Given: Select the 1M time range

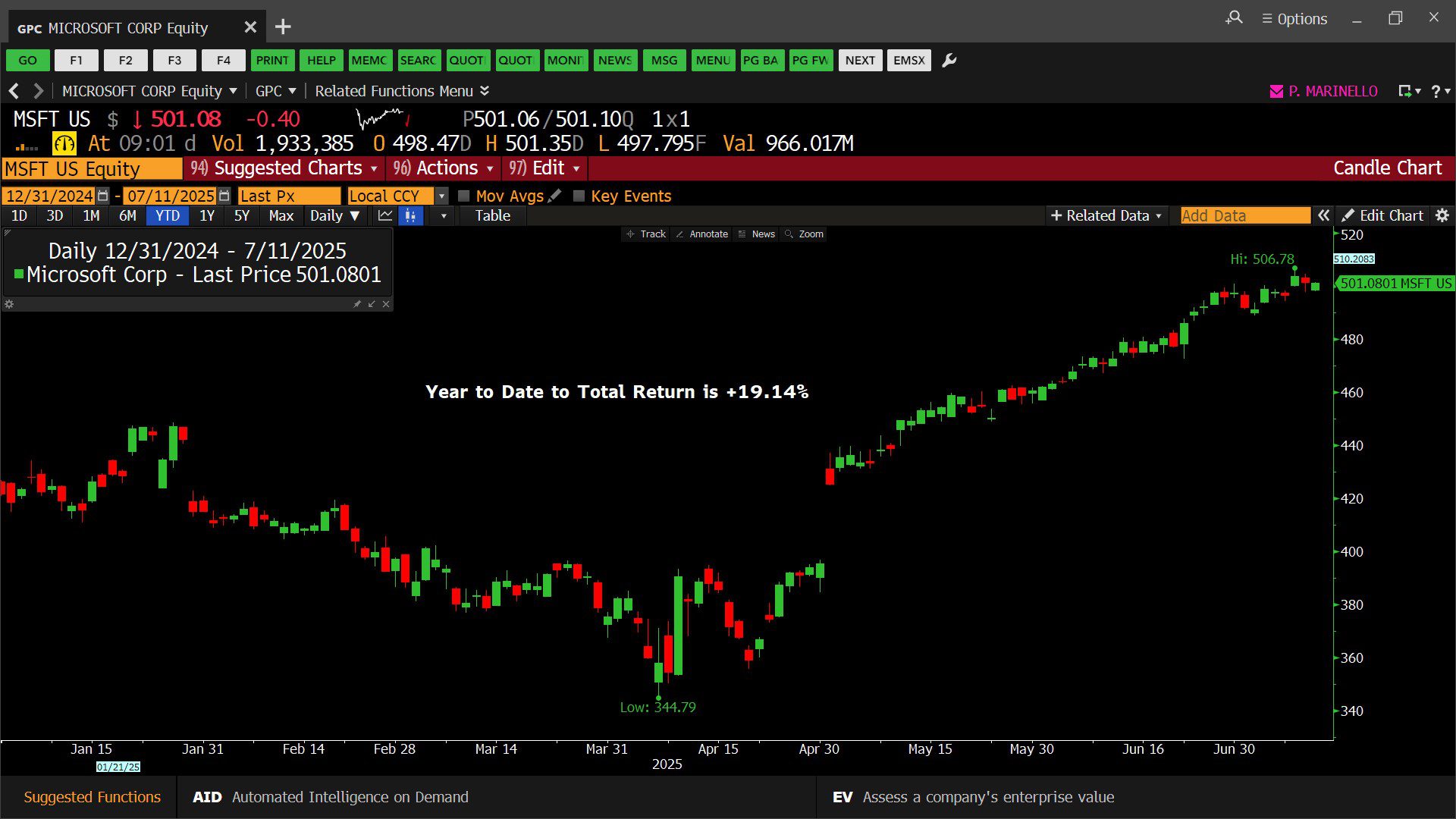Looking at the screenshot, I should point(91,215).
